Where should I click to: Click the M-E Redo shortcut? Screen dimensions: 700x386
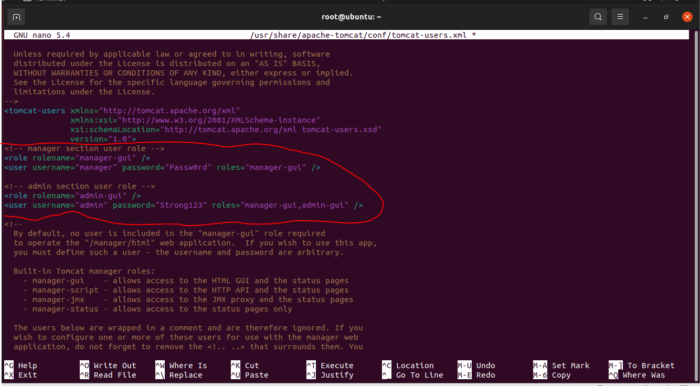[477, 375]
